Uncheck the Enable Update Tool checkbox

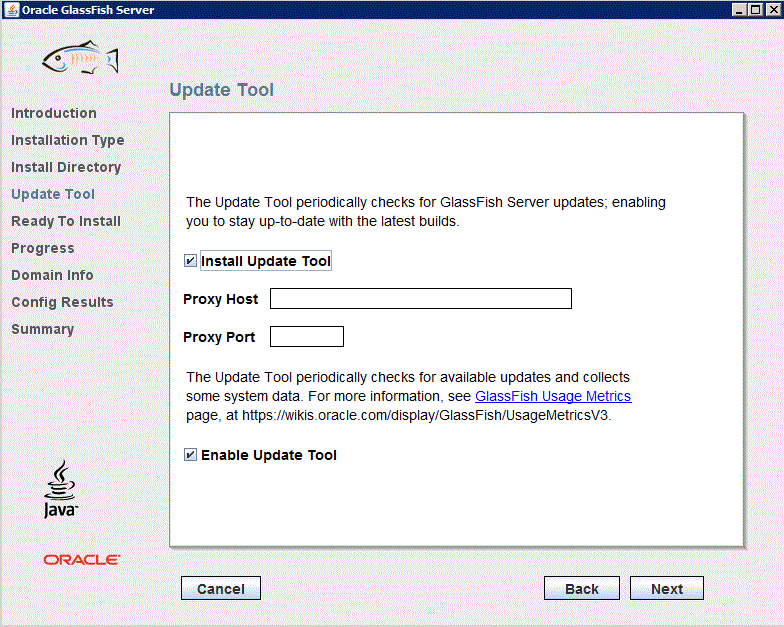(x=190, y=454)
